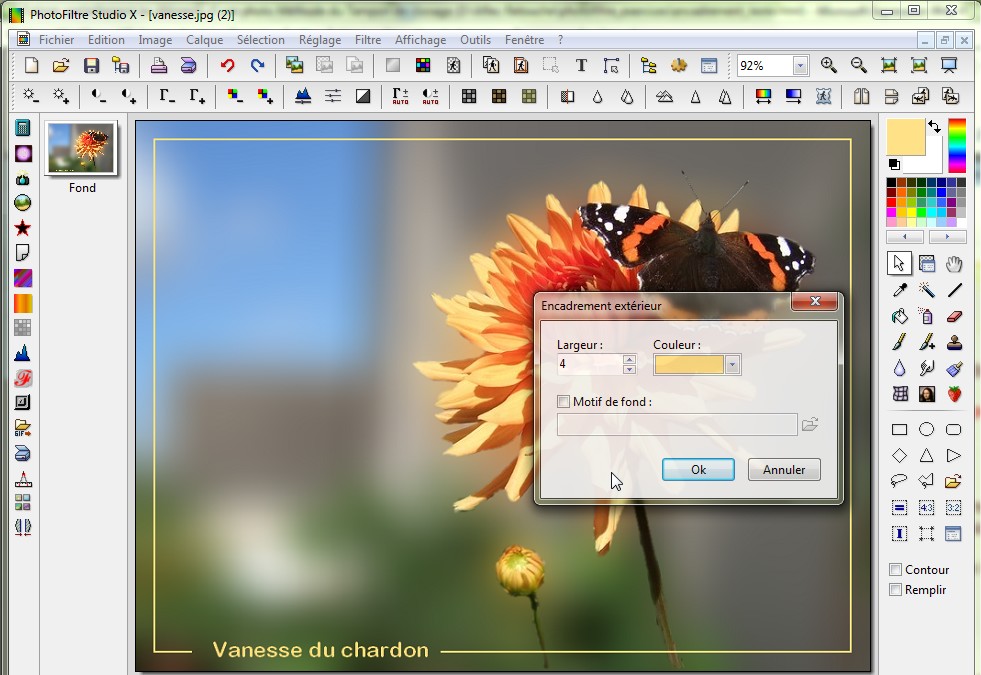Click the Annuler button
Screen dimensions: 981x675
click(784, 470)
